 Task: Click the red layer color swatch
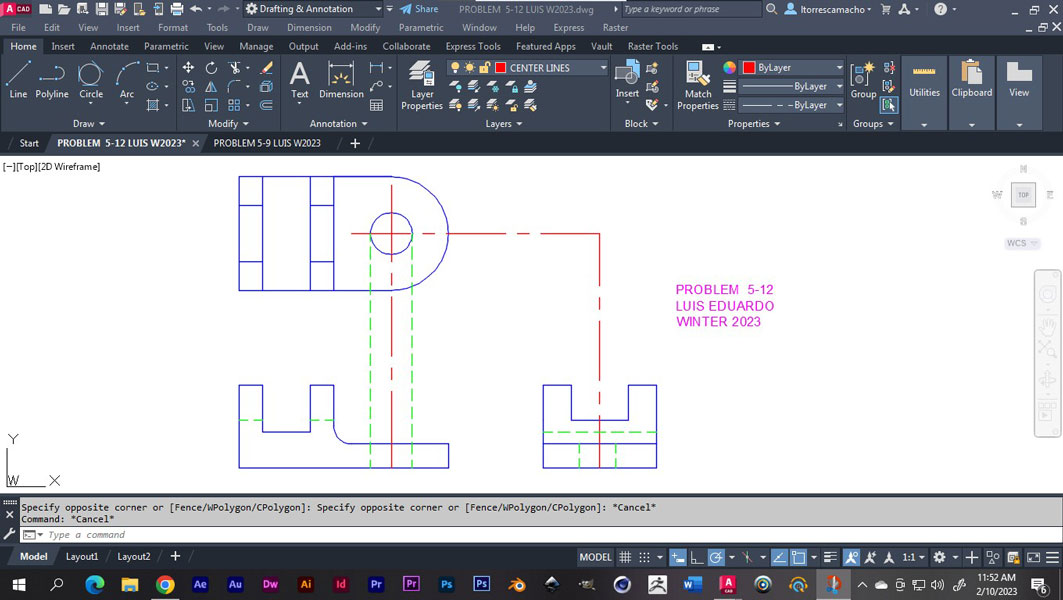coord(502,68)
